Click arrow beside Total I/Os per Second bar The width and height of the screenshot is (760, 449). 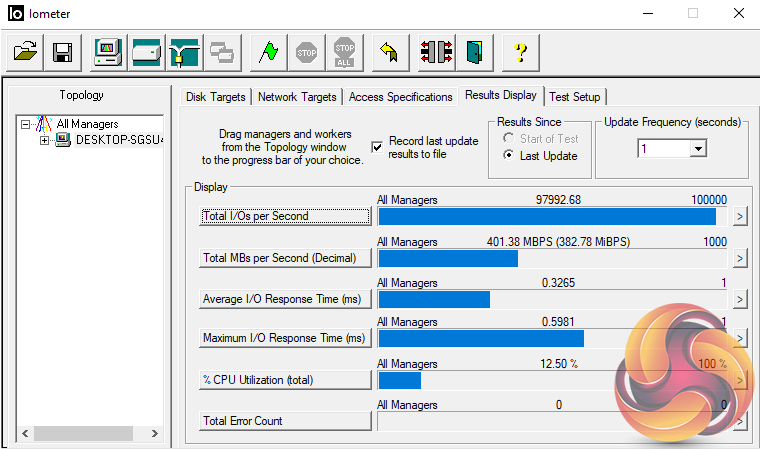click(x=740, y=216)
